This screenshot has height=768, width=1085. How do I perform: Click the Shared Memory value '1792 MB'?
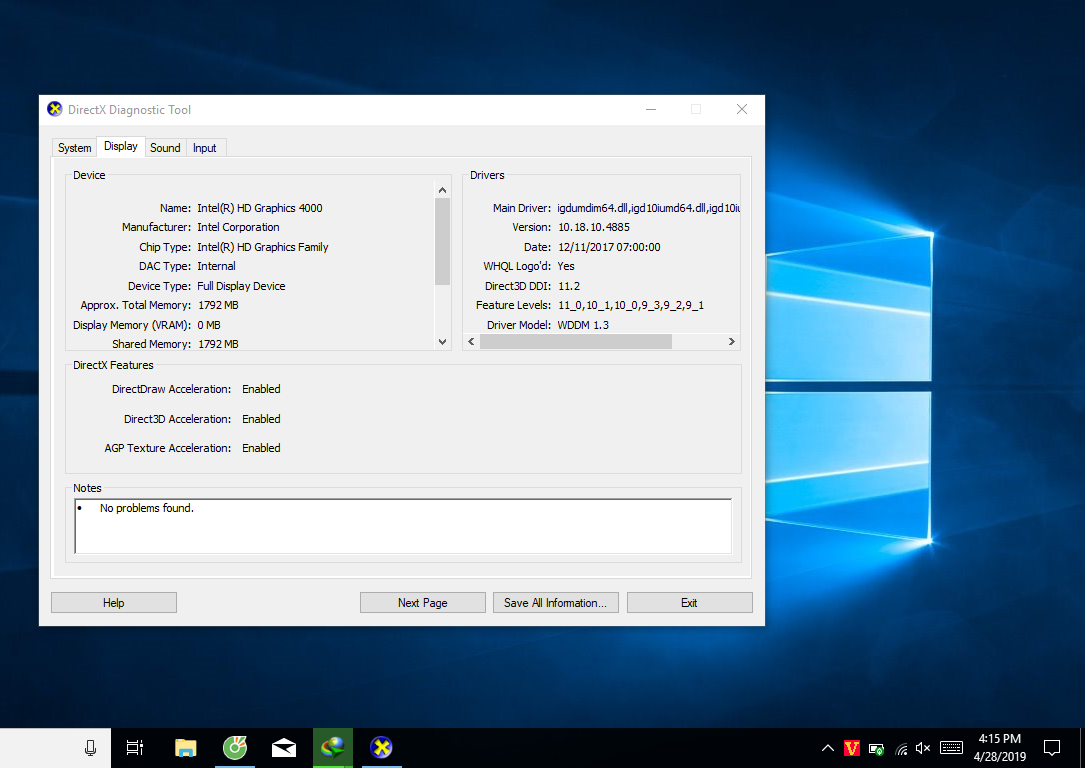(x=218, y=344)
